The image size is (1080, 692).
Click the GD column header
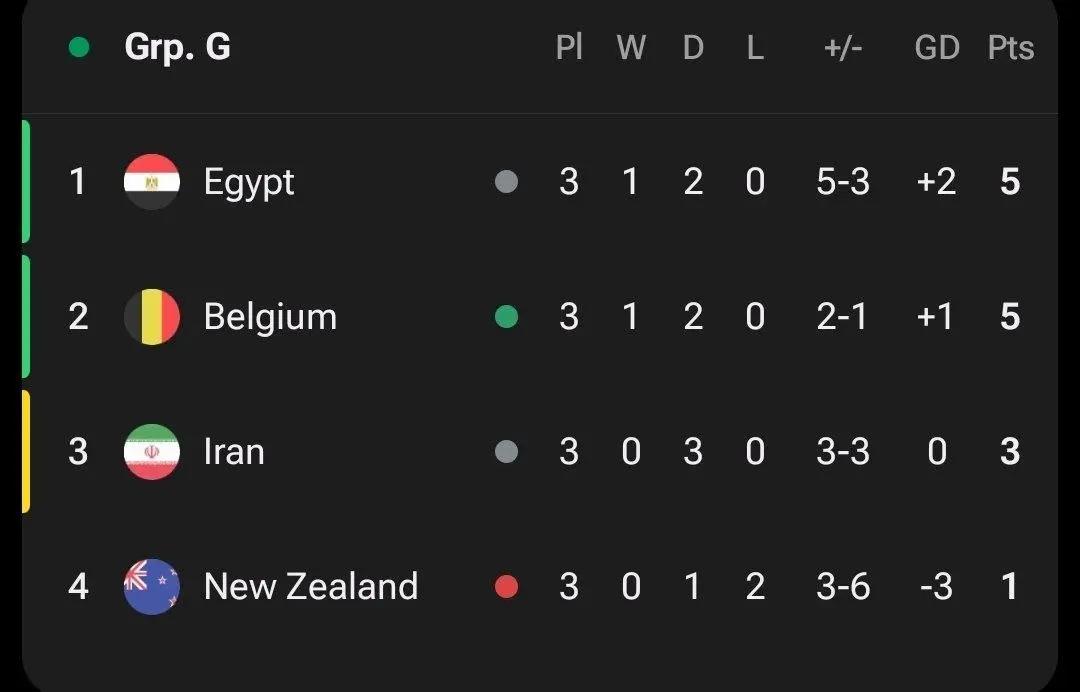click(x=937, y=48)
